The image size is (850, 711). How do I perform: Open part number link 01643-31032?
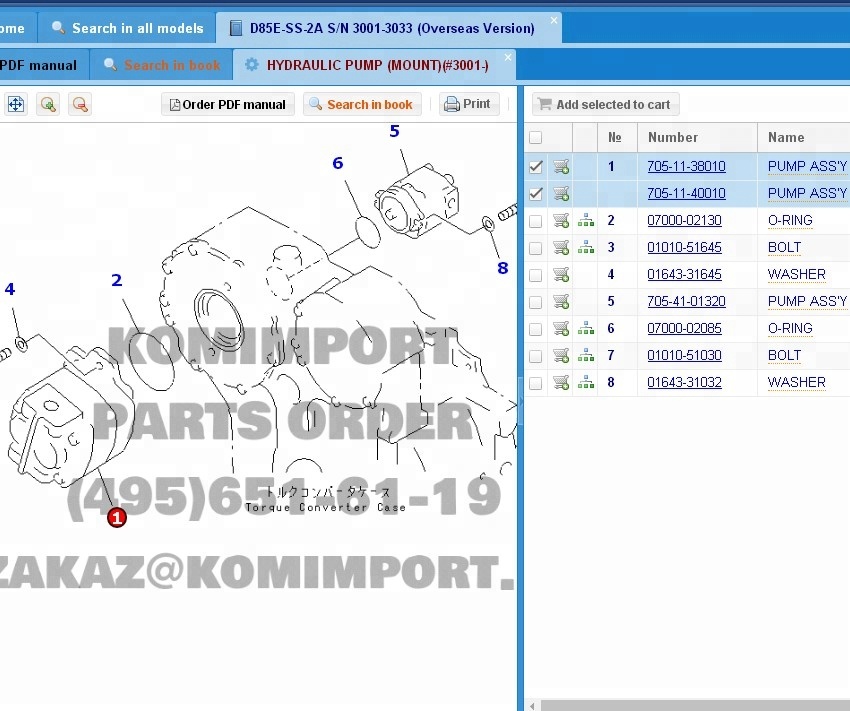pyautogui.click(x=684, y=383)
